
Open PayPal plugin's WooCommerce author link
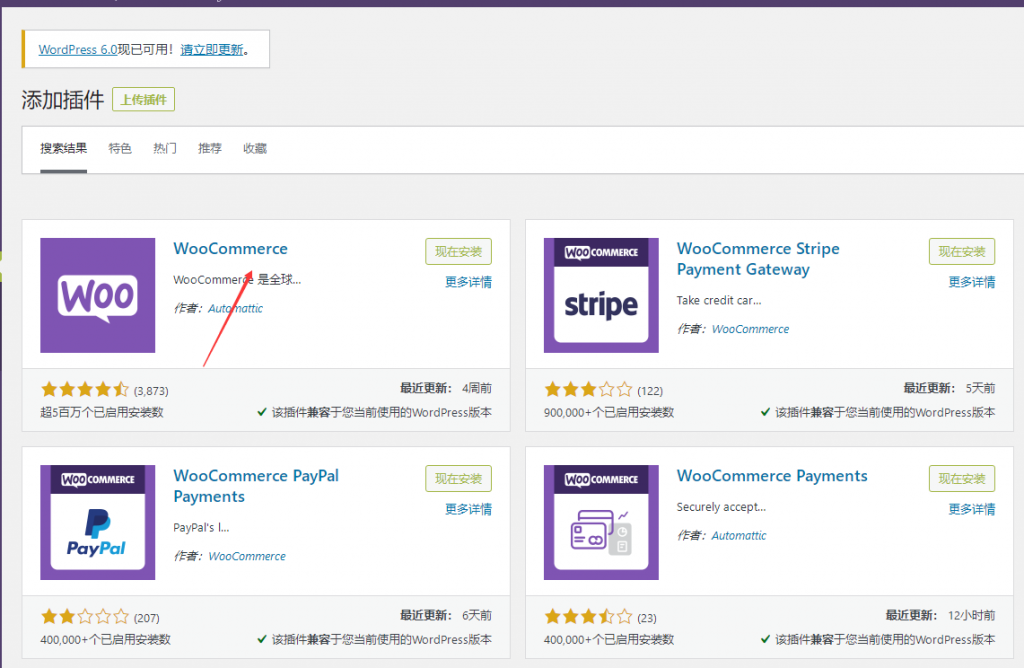(247, 556)
